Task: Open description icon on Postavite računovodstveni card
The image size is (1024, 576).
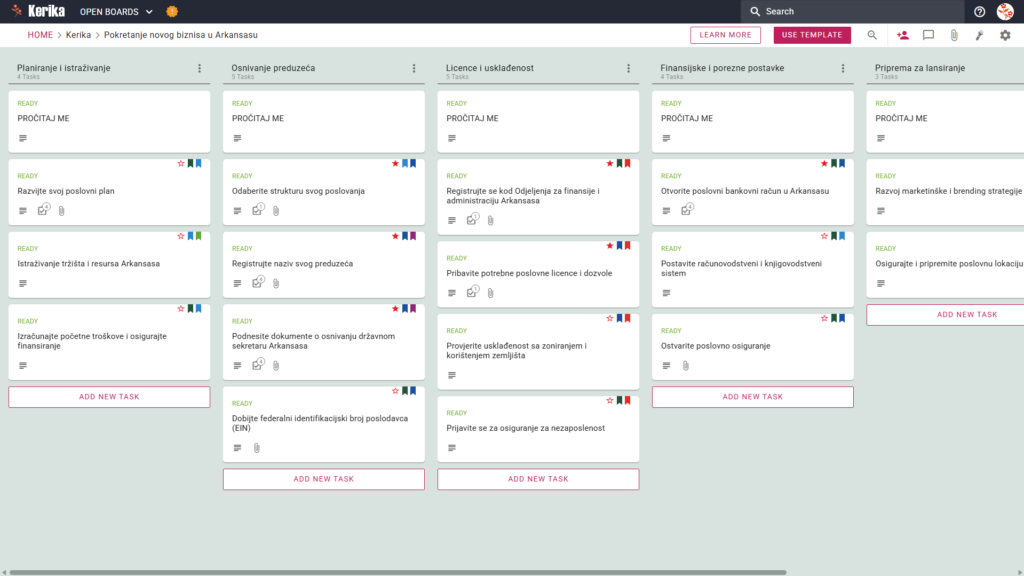Action: tap(666, 293)
